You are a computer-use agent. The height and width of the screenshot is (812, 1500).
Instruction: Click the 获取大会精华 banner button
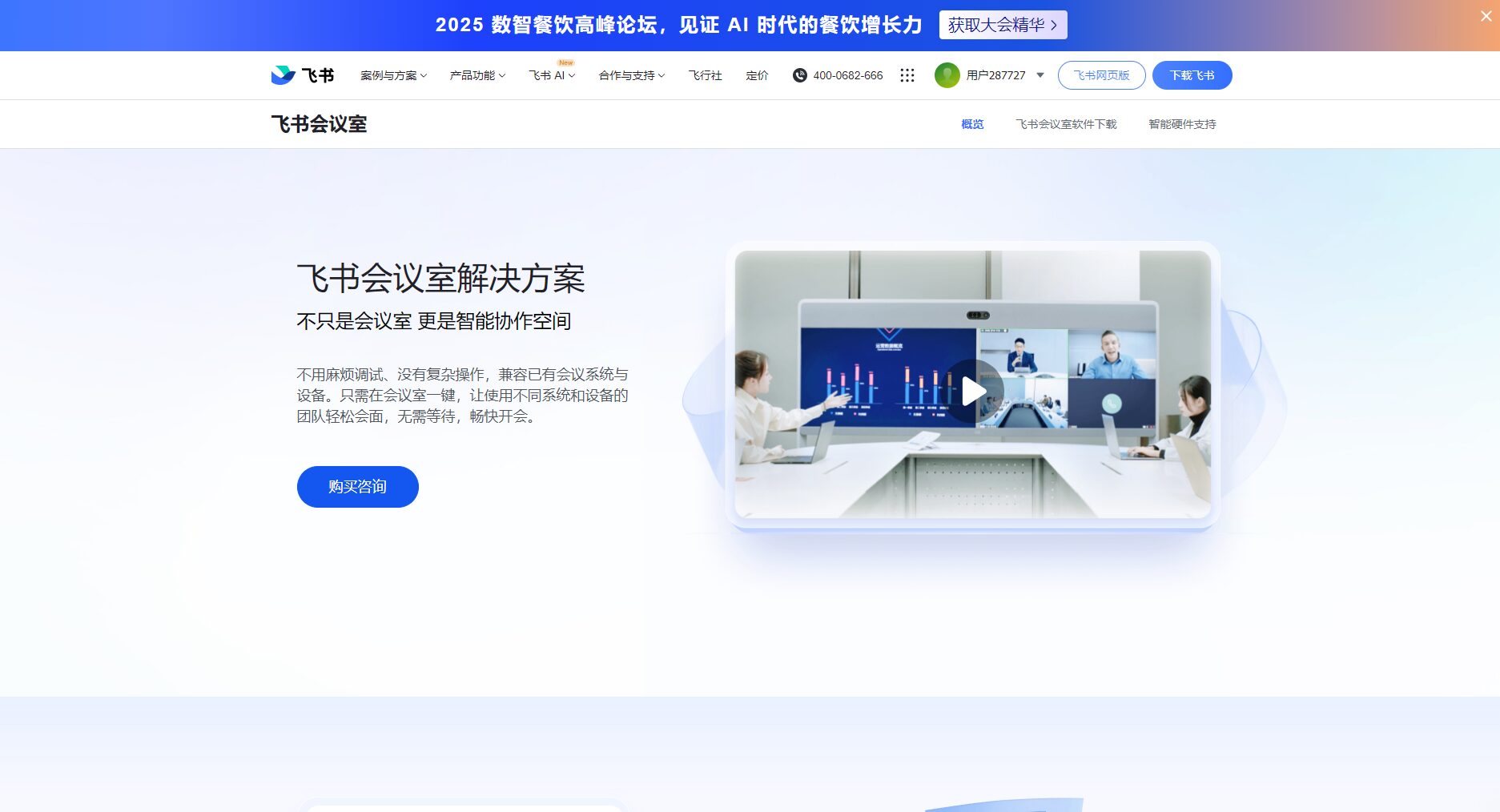pos(1003,25)
